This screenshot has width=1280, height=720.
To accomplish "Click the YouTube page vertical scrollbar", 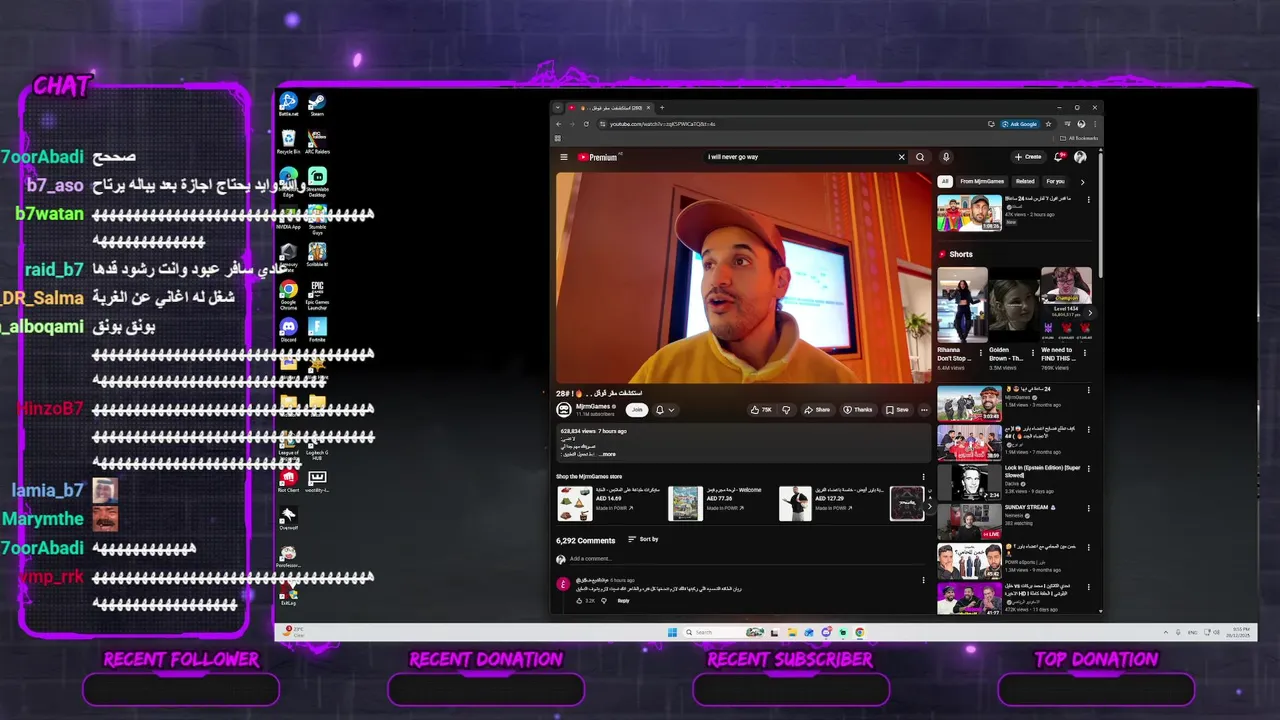I will pyautogui.click(x=1100, y=215).
